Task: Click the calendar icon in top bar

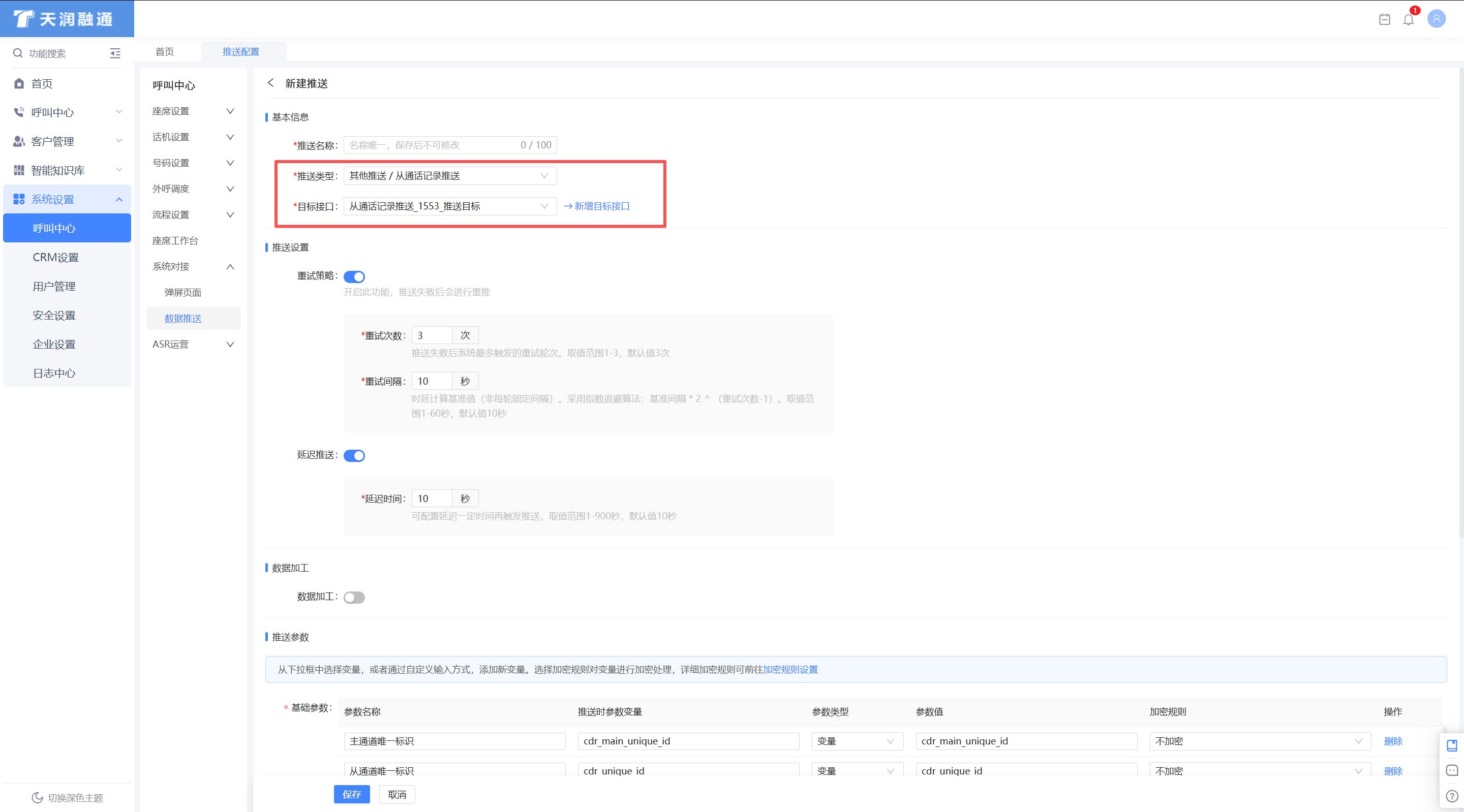Action: (x=1384, y=19)
